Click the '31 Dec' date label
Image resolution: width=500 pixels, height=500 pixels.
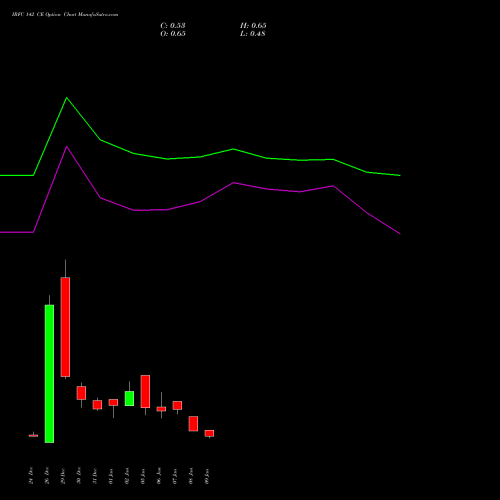[95, 476]
